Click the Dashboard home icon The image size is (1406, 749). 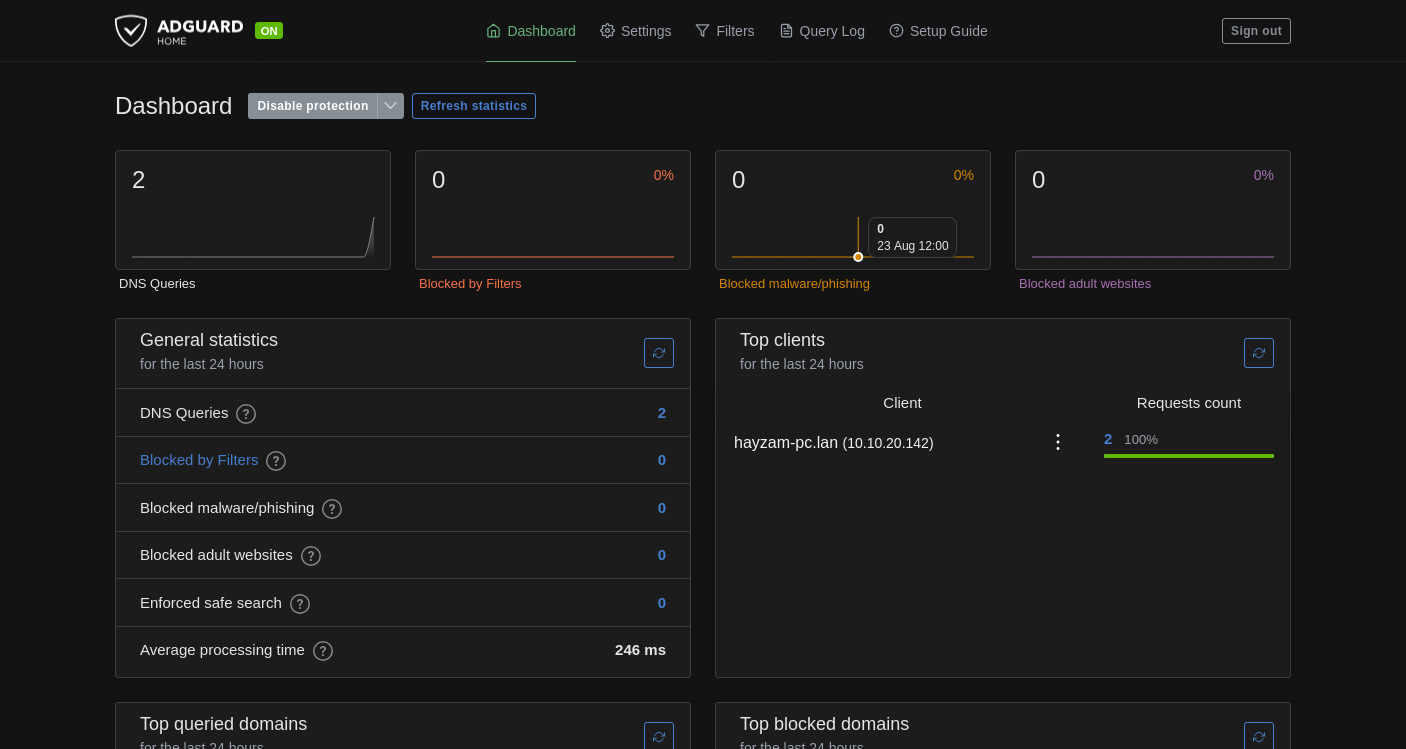click(493, 31)
